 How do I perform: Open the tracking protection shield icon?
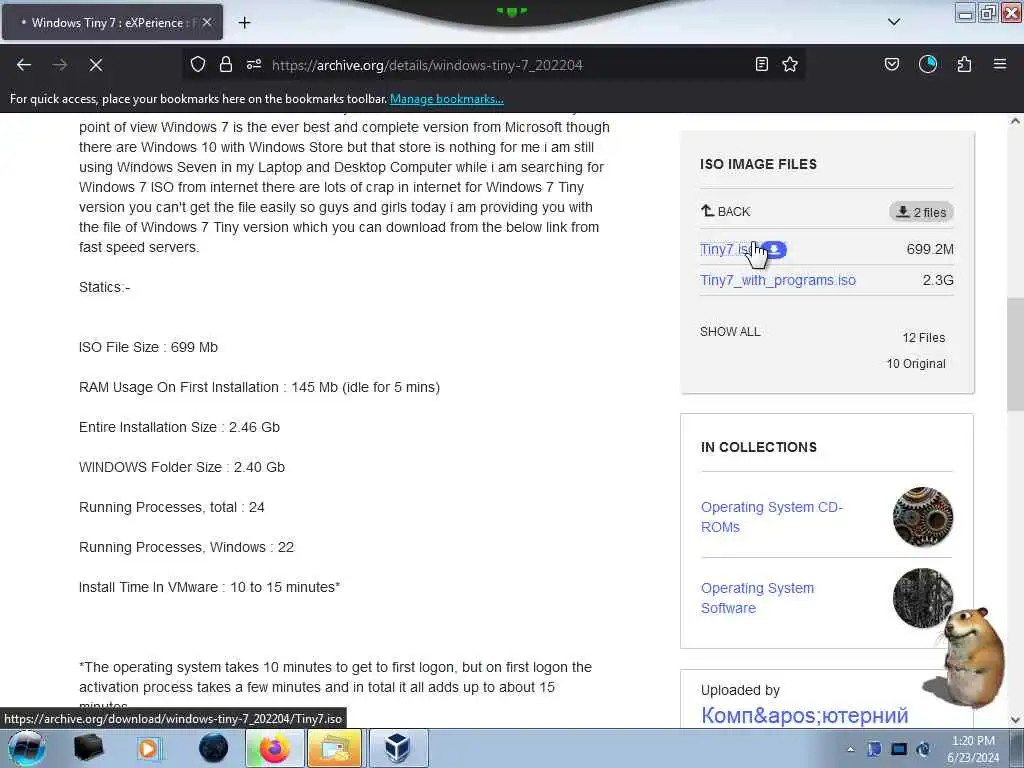(x=198, y=64)
